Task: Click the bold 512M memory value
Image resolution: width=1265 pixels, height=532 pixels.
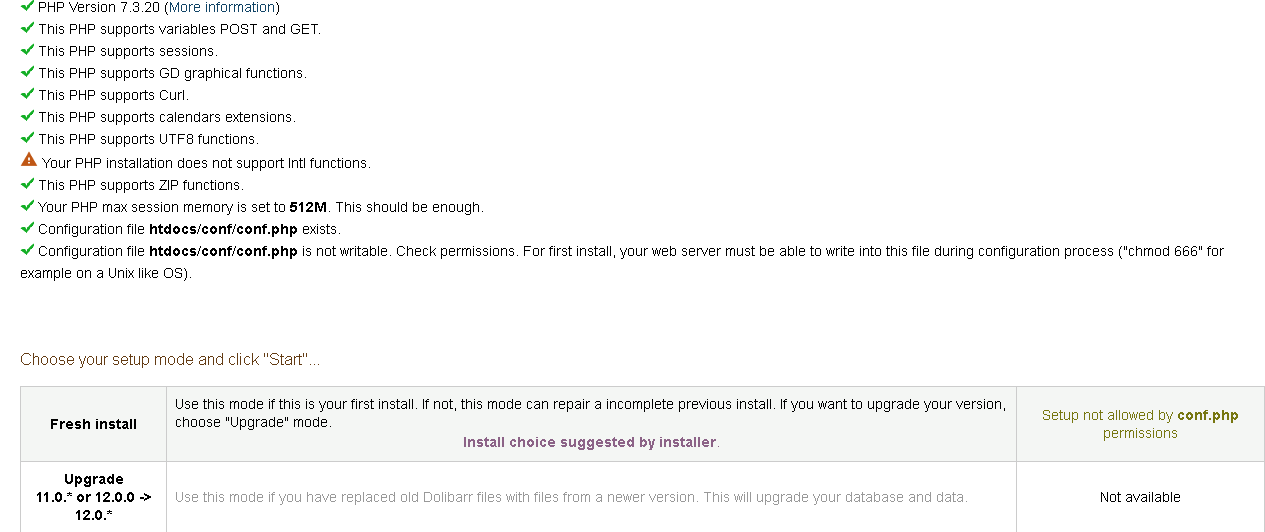Action: tap(308, 207)
